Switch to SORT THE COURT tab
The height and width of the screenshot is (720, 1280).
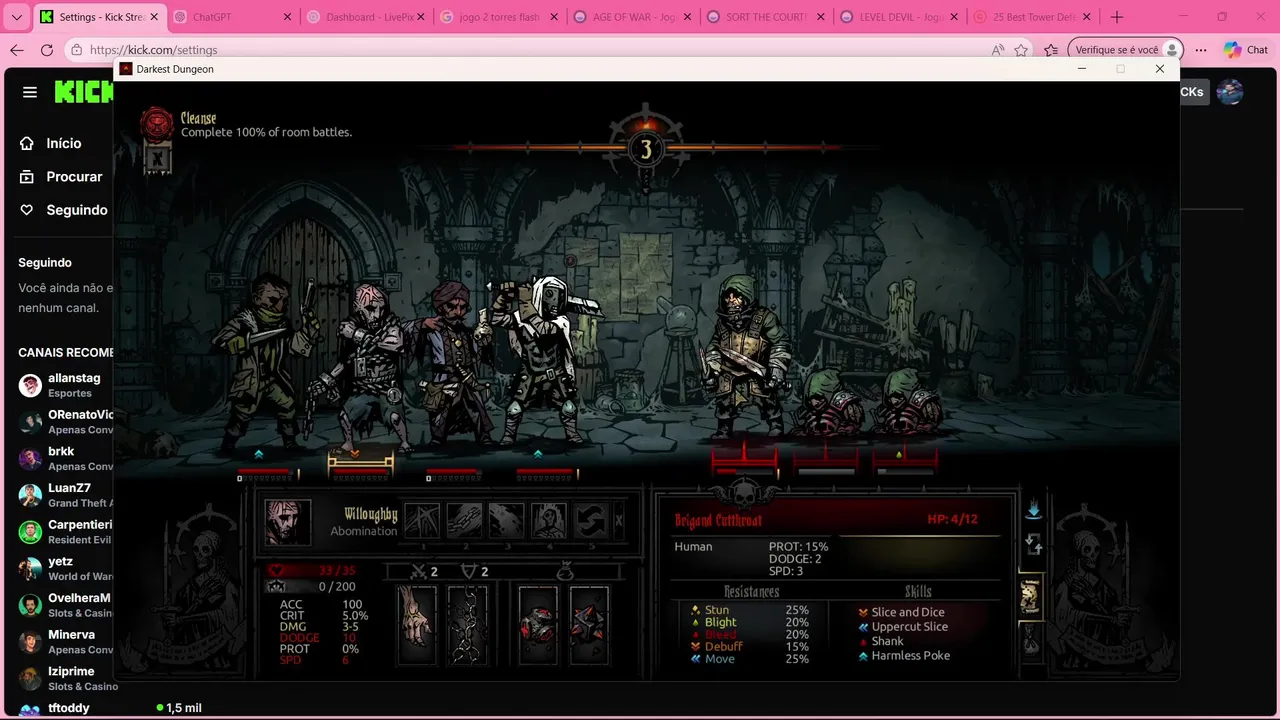pyautogui.click(x=764, y=17)
